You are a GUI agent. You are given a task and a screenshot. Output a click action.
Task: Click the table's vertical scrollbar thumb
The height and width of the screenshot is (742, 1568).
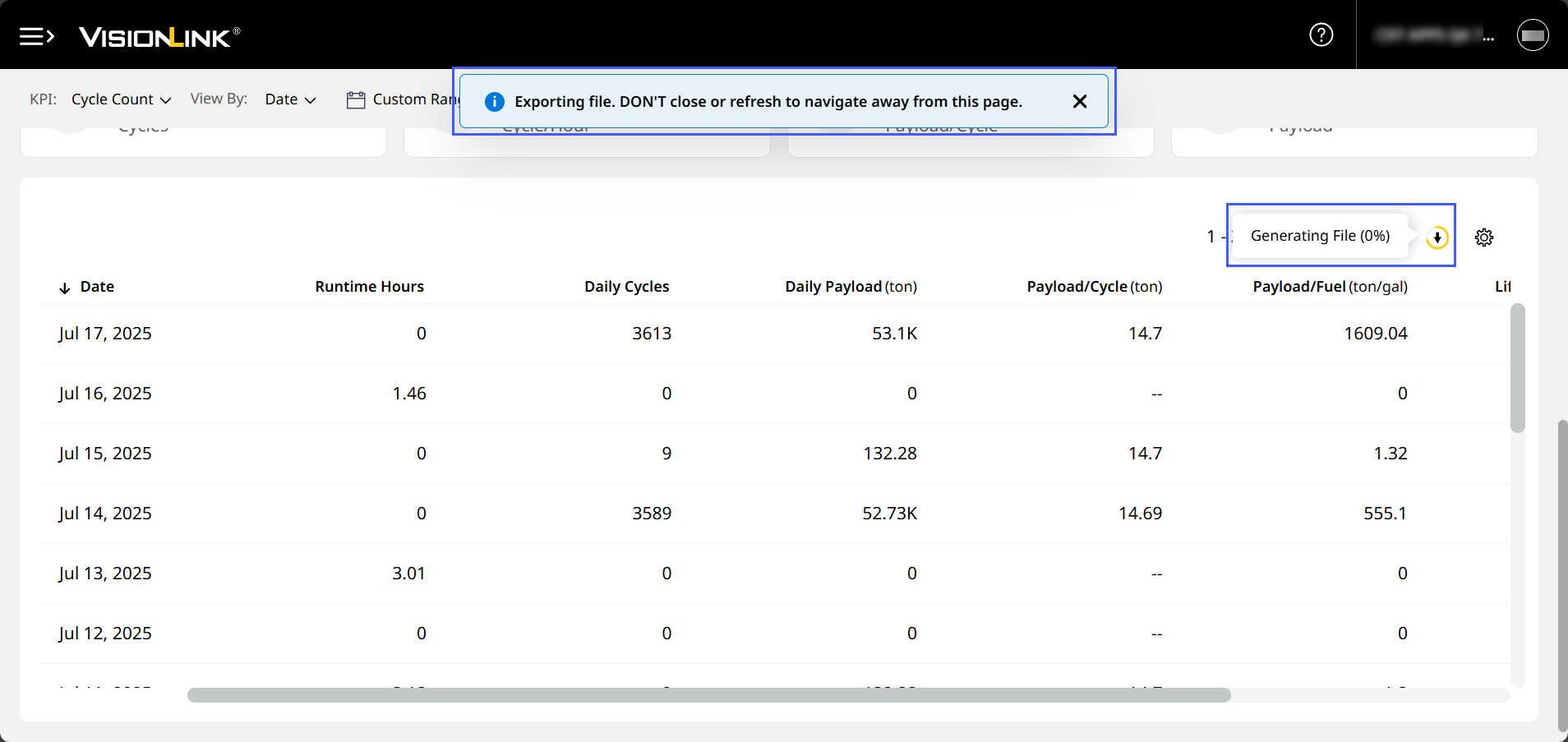pos(1517,368)
